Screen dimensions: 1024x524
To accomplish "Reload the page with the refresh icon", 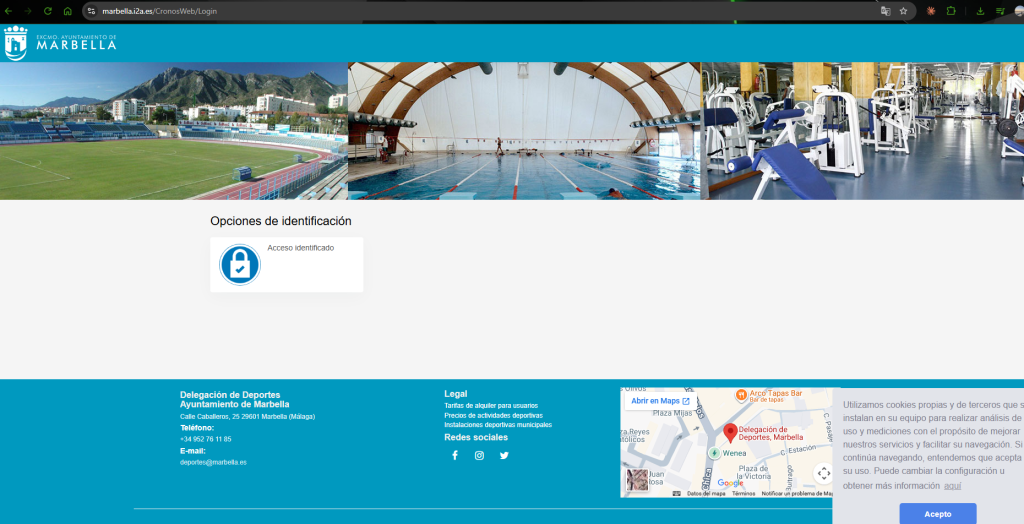I will [48, 11].
